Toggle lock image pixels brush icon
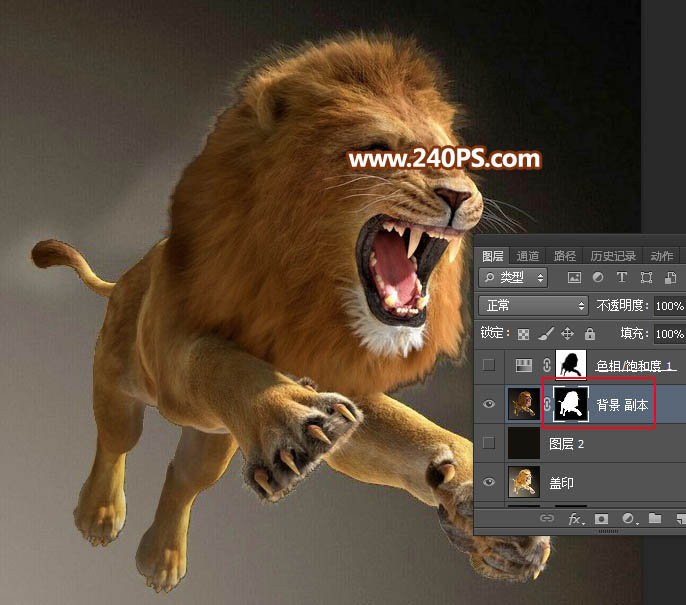This screenshot has width=686, height=605. (546, 334)
